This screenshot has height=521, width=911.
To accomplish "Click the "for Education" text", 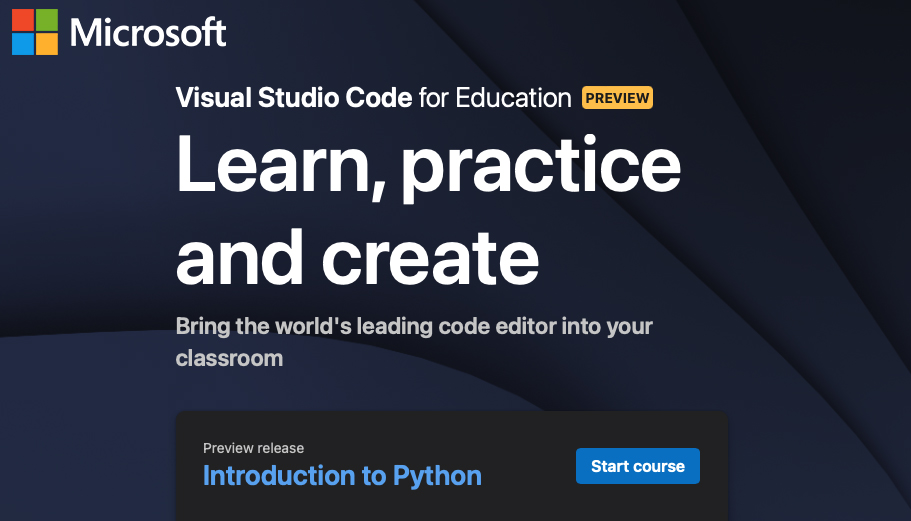I will tap(494, 98).
